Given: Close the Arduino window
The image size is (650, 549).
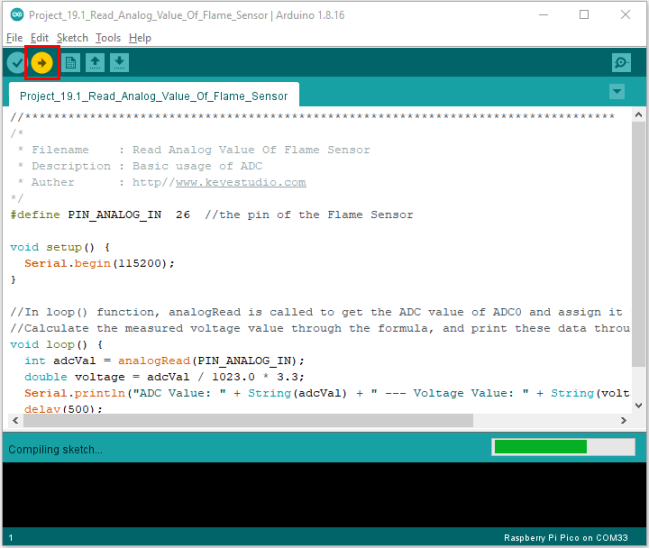Looking at the screenshot, I should pos(625,15).
